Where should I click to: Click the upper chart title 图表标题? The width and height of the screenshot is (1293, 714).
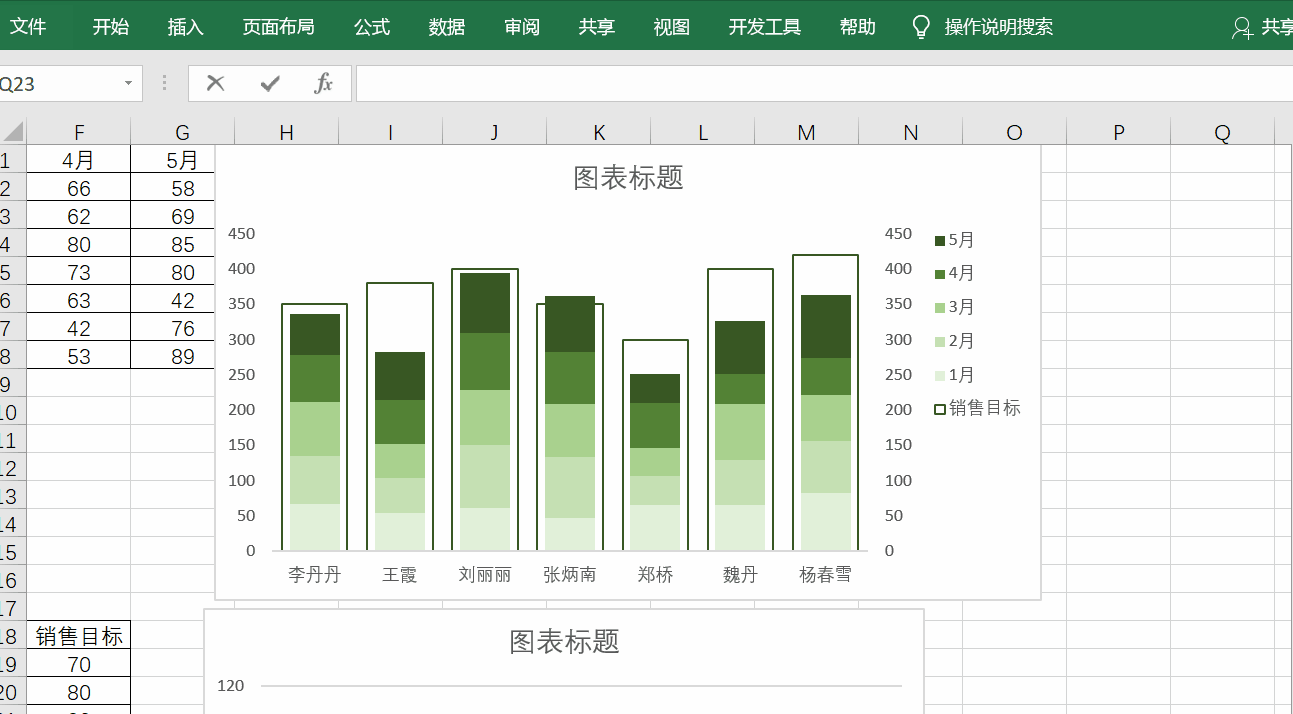pyautogui.click(x=628, y=178)
